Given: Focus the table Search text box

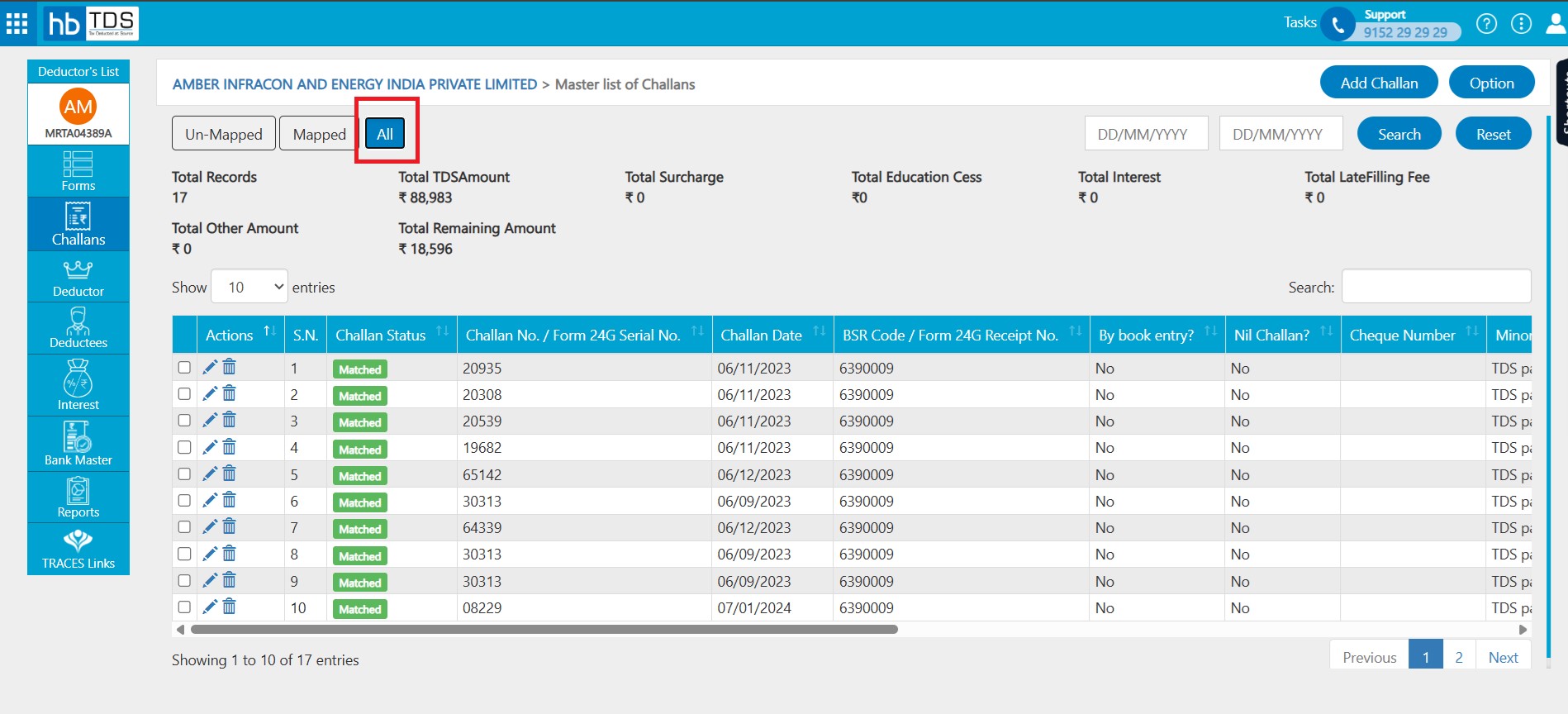Looking at the screenshot, I should 1436,287.
